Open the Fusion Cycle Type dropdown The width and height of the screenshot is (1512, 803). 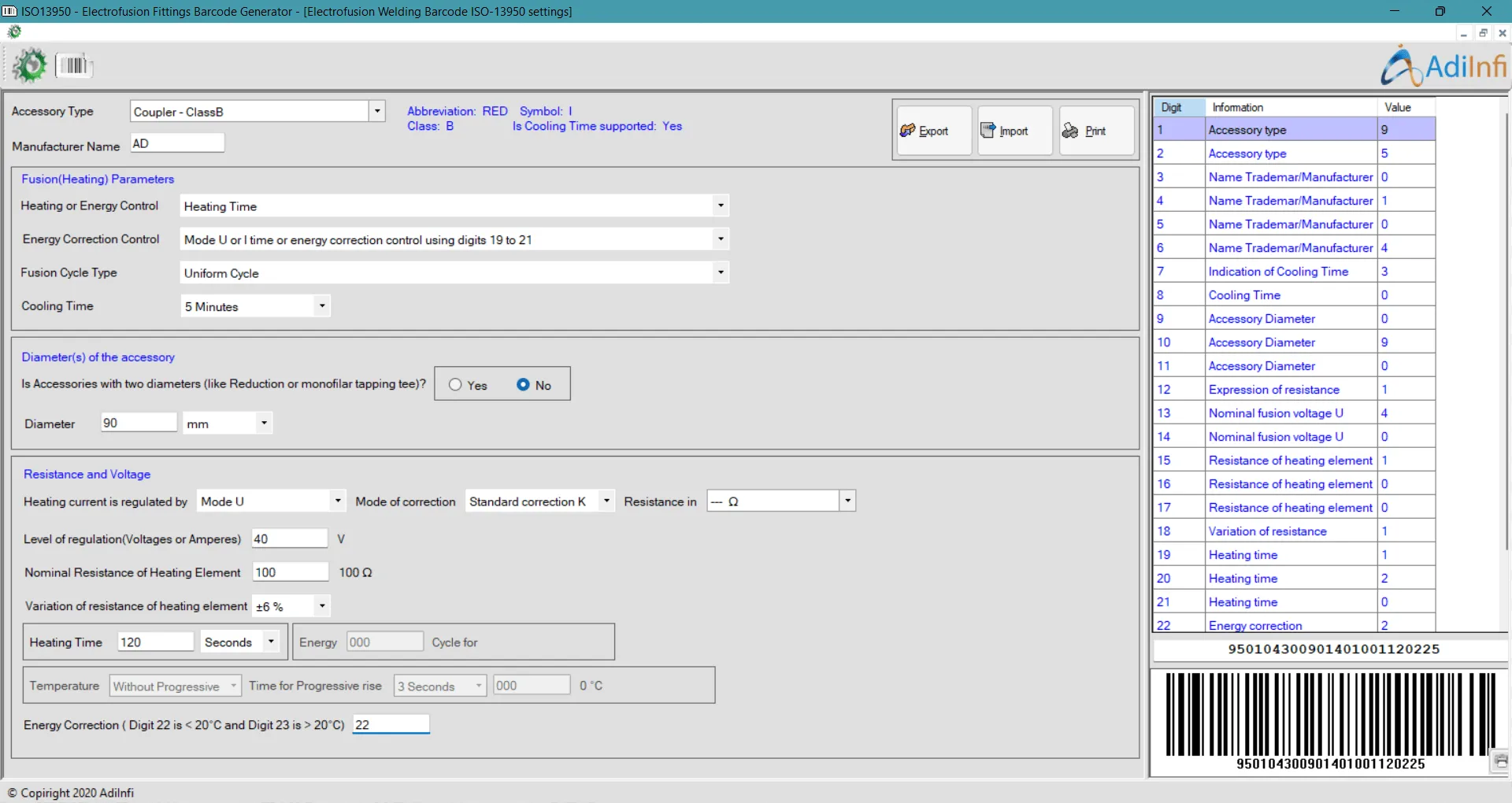click(720, 273)
